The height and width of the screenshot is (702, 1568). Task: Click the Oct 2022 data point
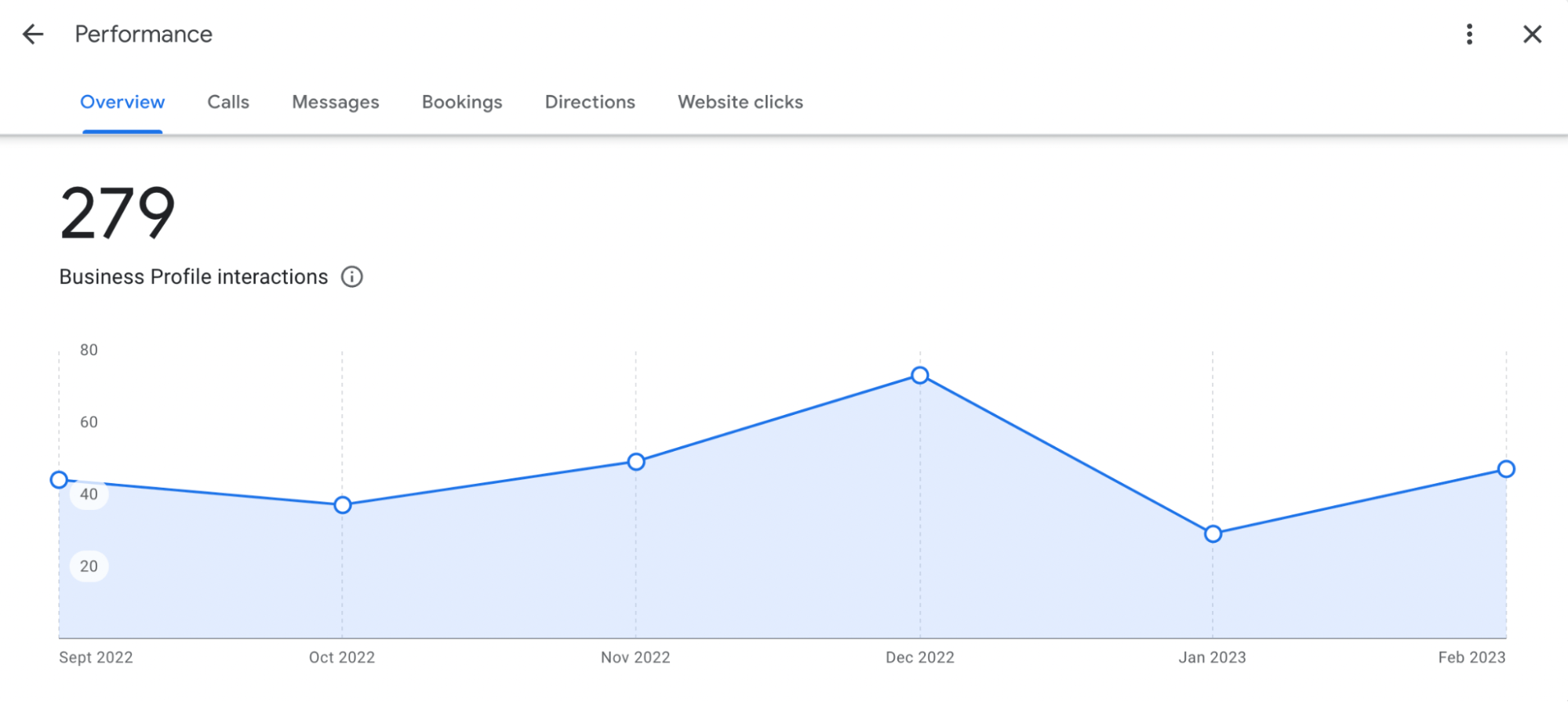[x=342, y=504]
